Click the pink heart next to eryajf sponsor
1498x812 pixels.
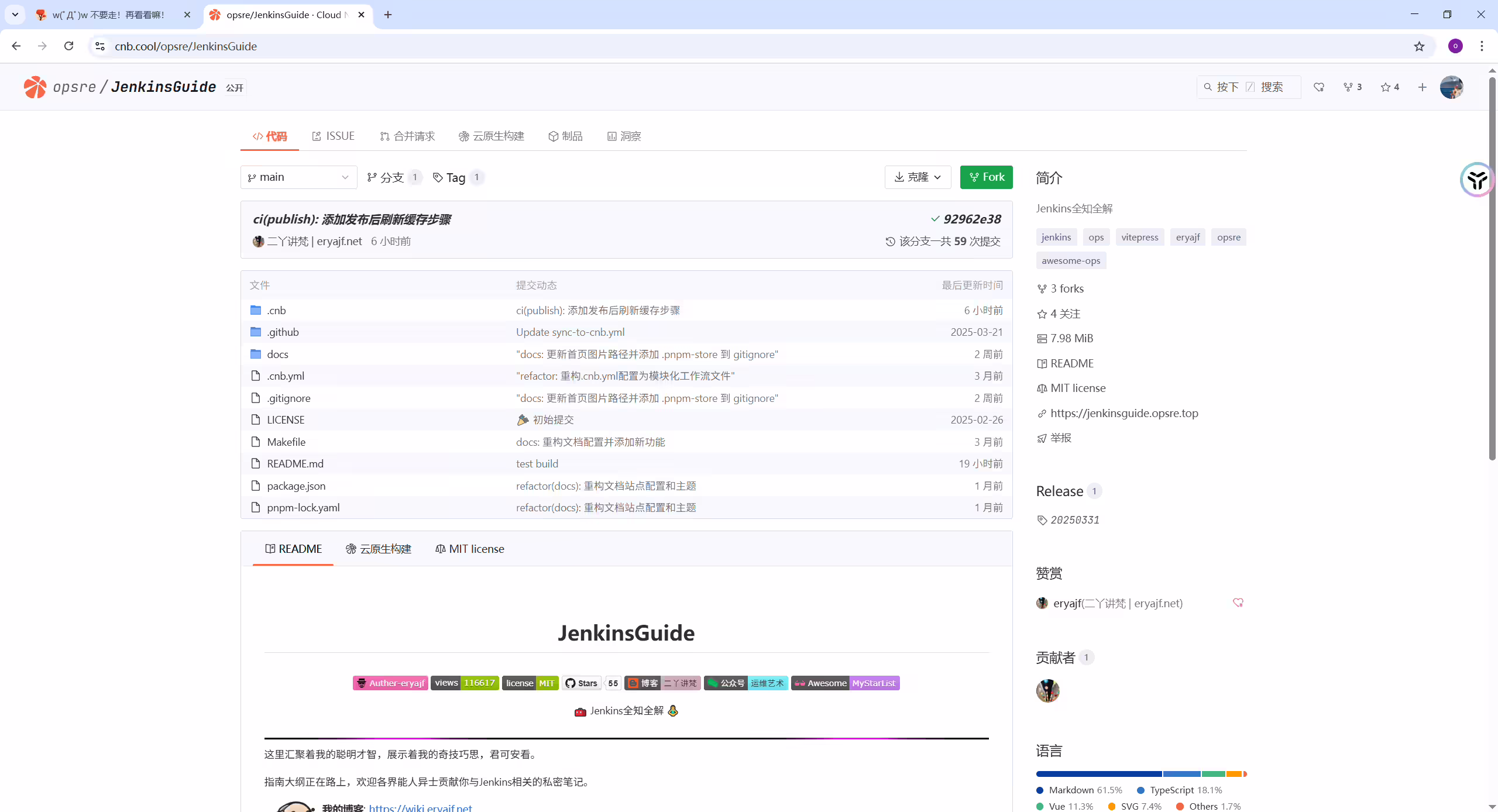[1238, 603]
